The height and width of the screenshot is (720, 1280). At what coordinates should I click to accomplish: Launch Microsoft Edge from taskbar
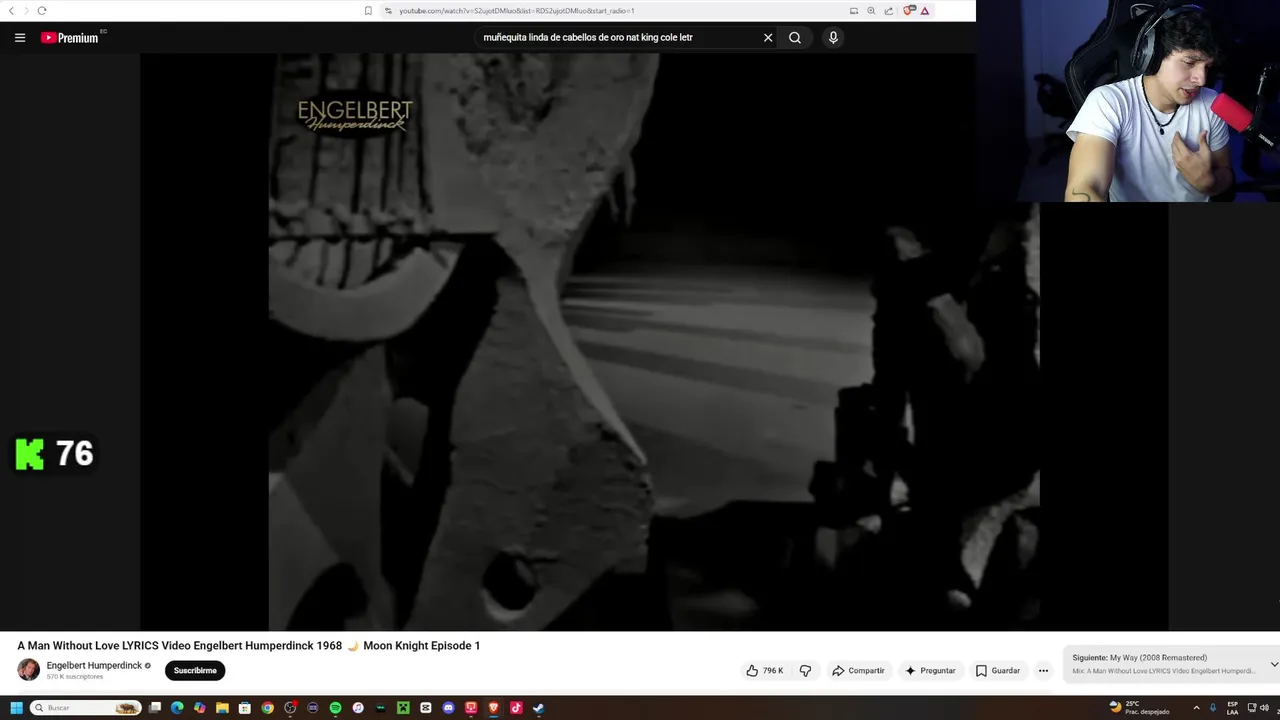tap(177, 708)
